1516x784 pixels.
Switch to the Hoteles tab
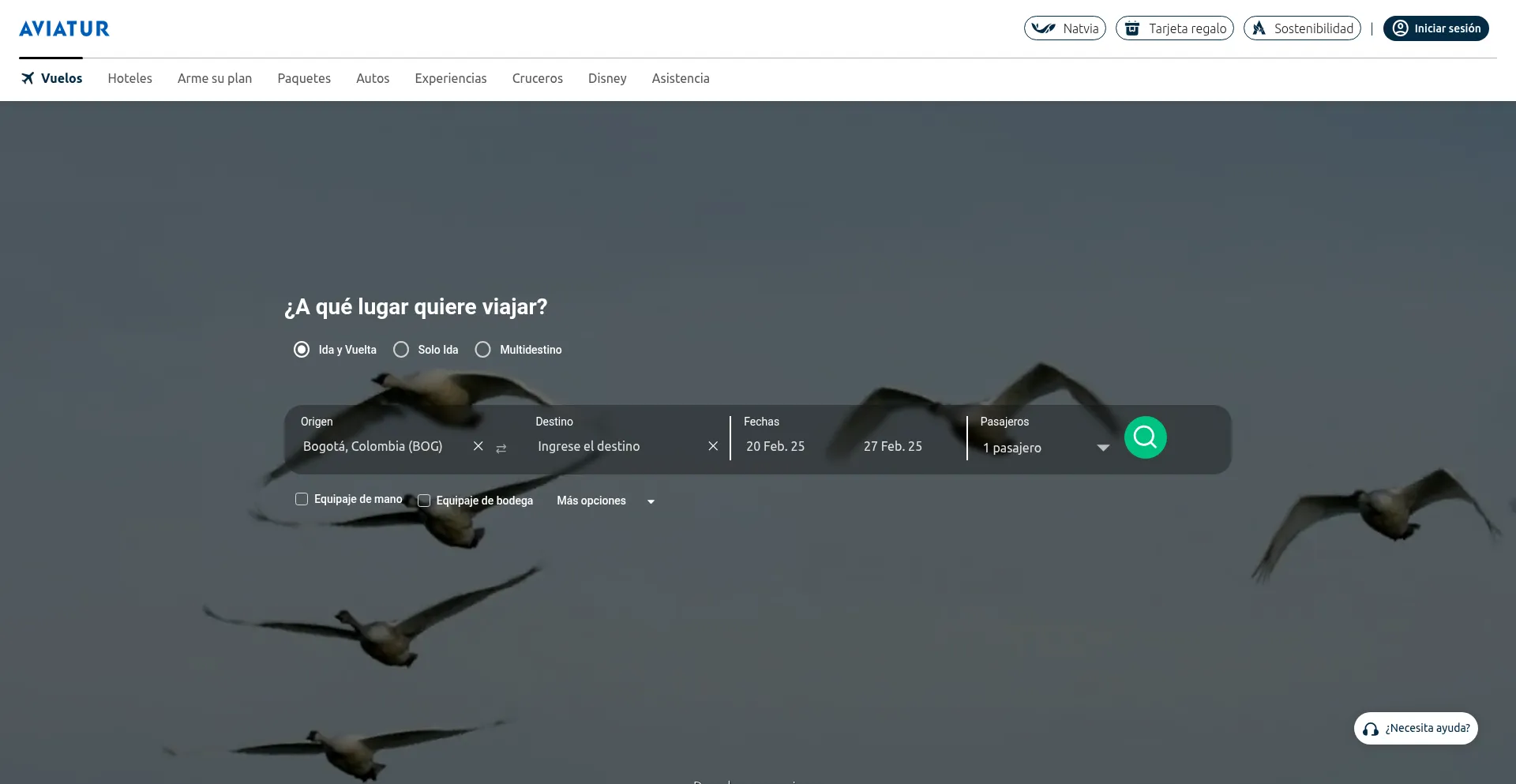coord(129,78)
